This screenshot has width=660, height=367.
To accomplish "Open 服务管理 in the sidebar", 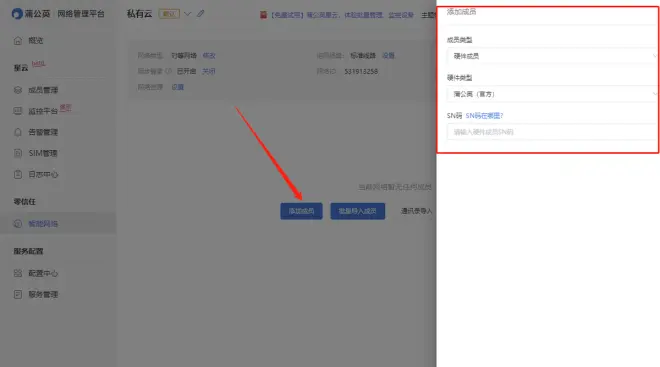I will point(43,294).
